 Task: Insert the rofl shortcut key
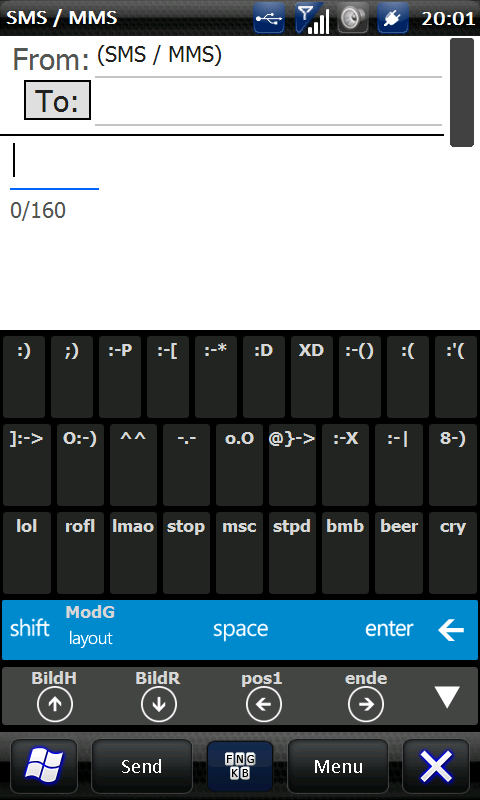tap(80, 553)
